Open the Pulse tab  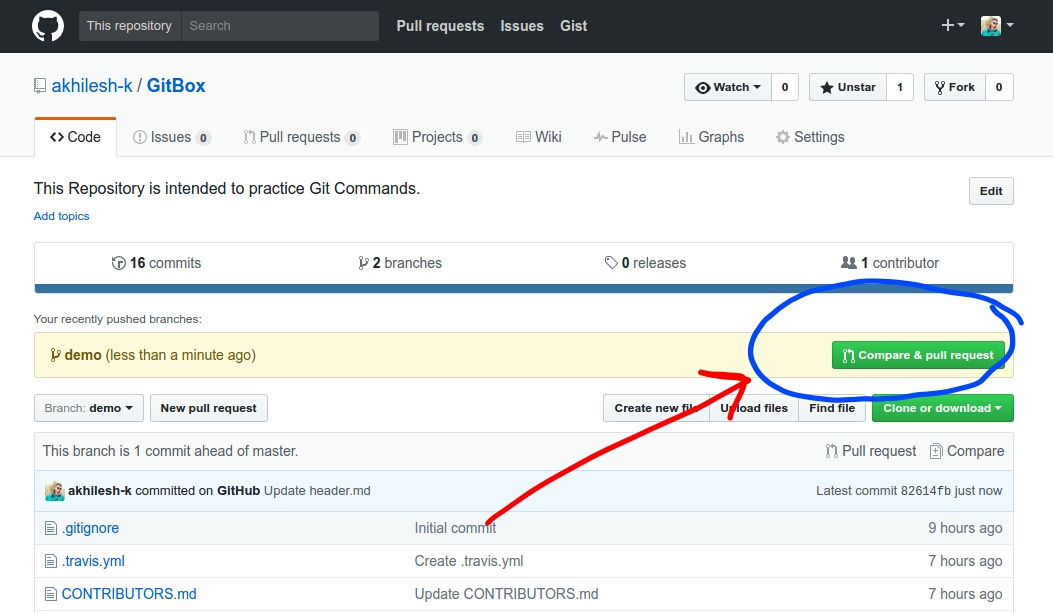point(620,137)
